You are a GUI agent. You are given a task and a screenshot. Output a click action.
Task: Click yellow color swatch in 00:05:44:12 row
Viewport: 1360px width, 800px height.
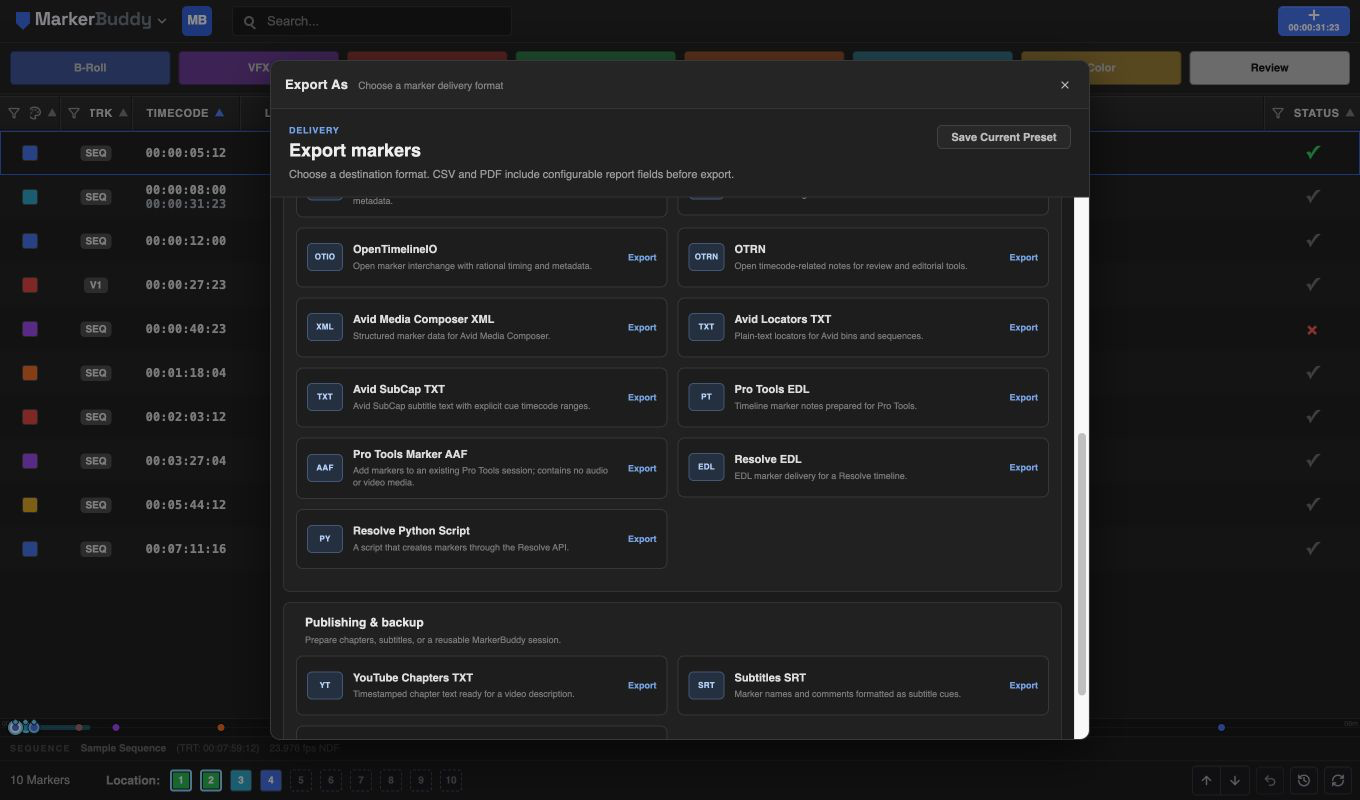tap(30, 505)
